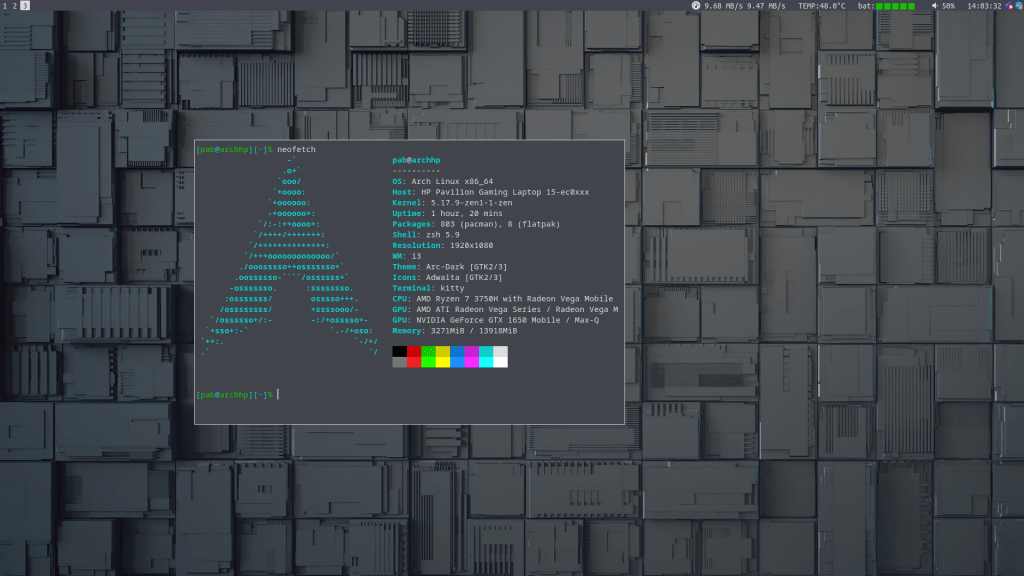The height and width of the screenshot is (576, 1024).
Task: Click the 50% volume label
Action: tap(948, 6)
